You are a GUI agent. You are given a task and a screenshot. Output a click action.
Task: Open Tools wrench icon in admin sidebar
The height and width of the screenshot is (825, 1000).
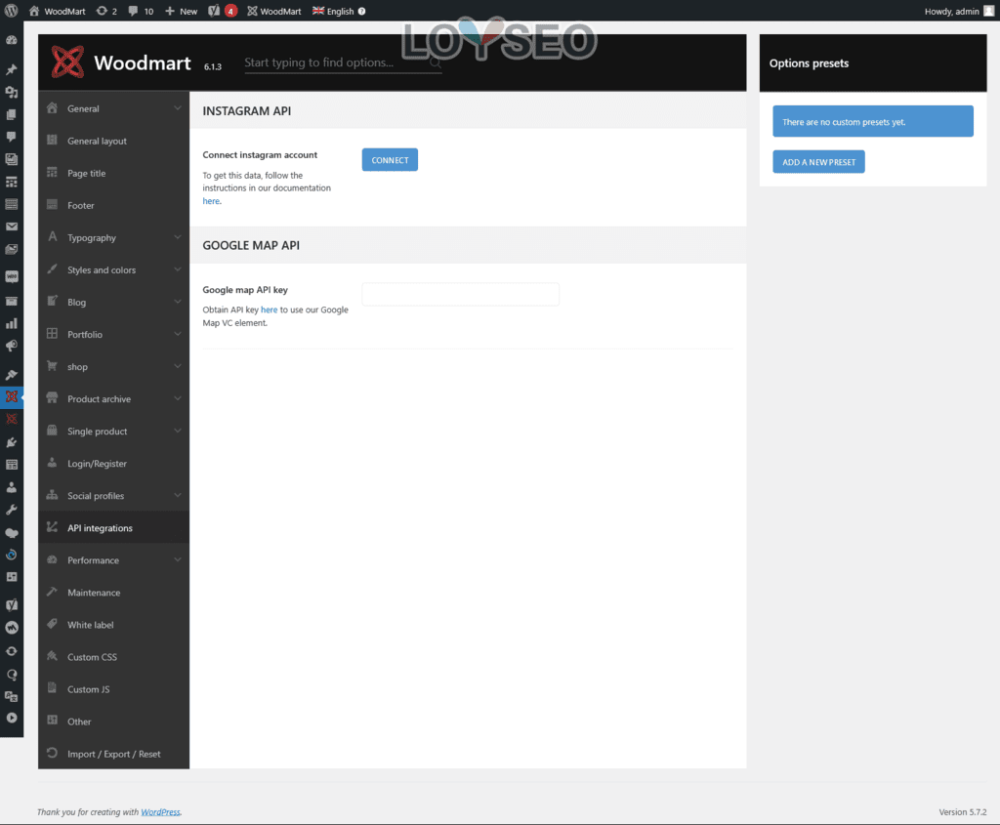[11, 509]
